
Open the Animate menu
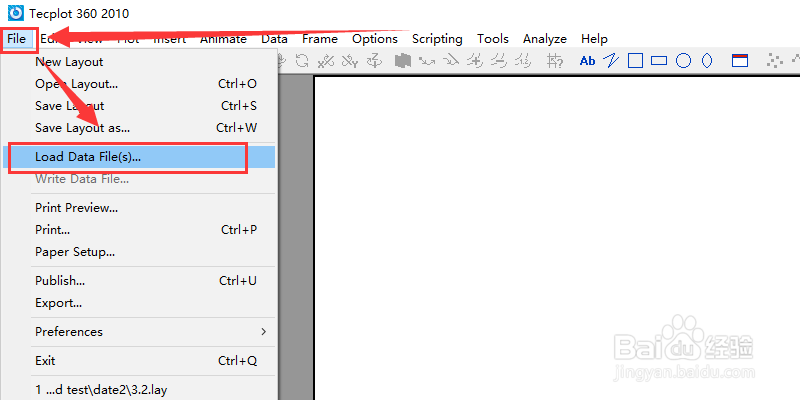coord(223,39)
